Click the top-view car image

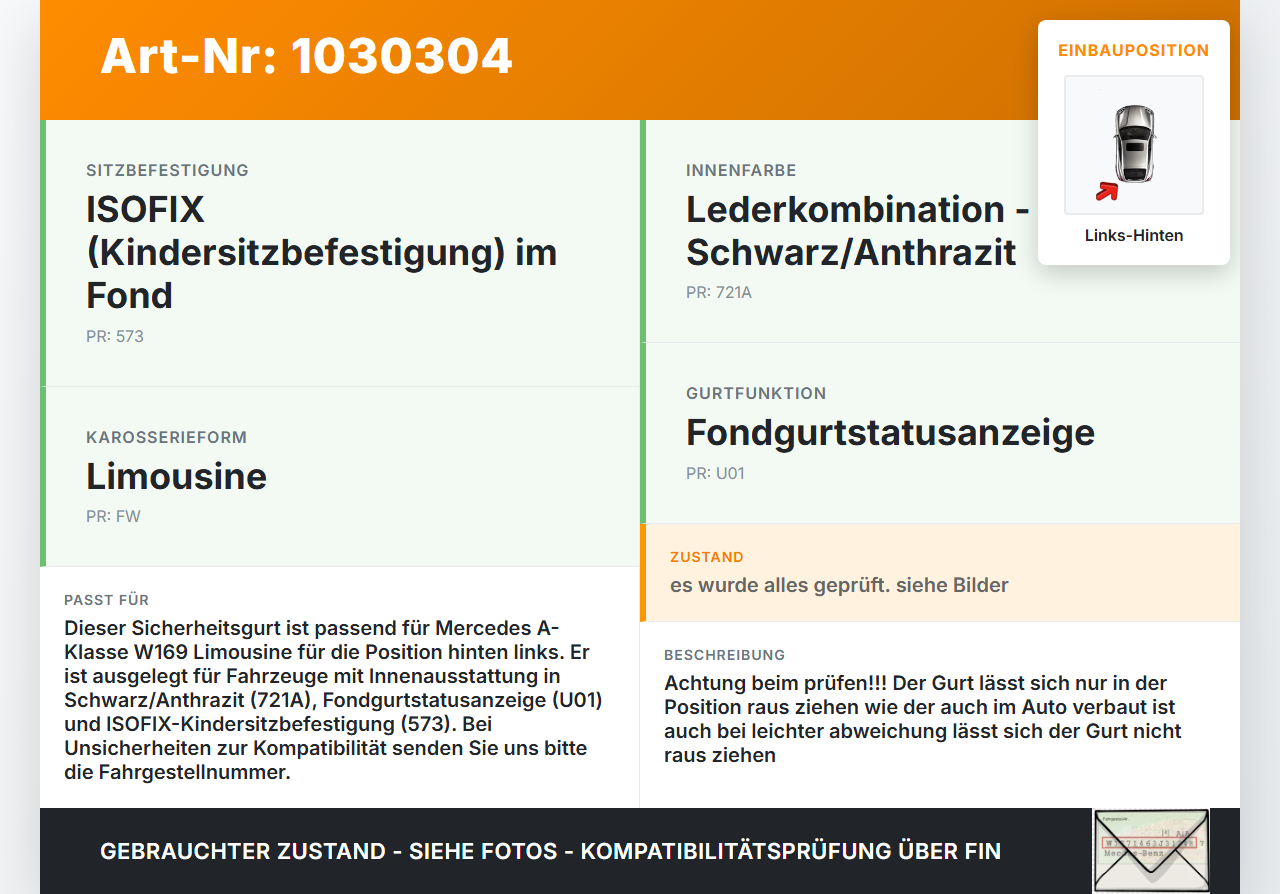(1134, 145)
